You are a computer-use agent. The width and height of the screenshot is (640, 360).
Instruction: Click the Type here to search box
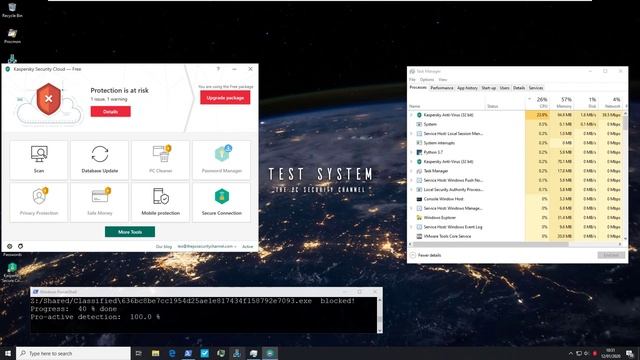coord(73,353)
